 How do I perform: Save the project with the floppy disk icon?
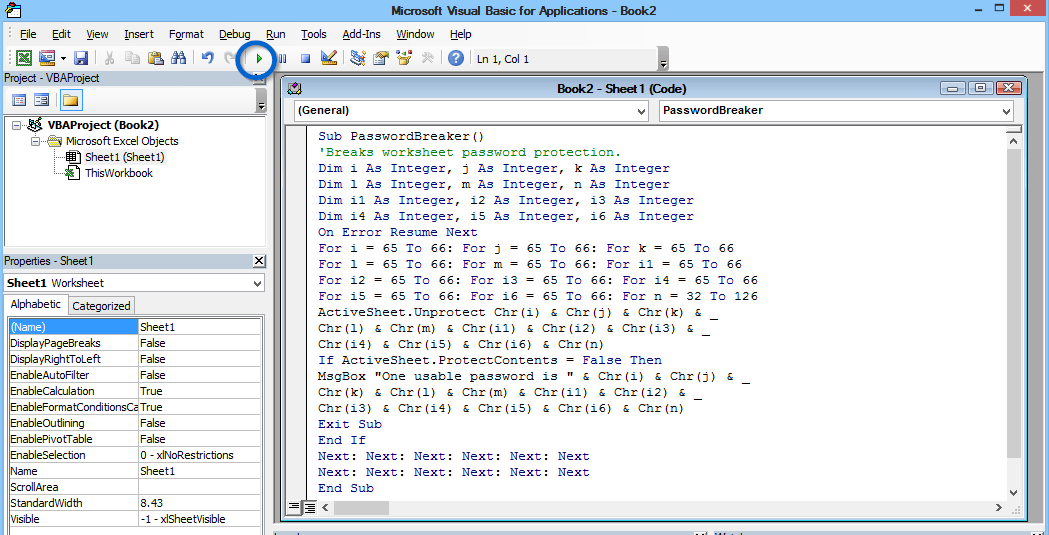point(80,59)
